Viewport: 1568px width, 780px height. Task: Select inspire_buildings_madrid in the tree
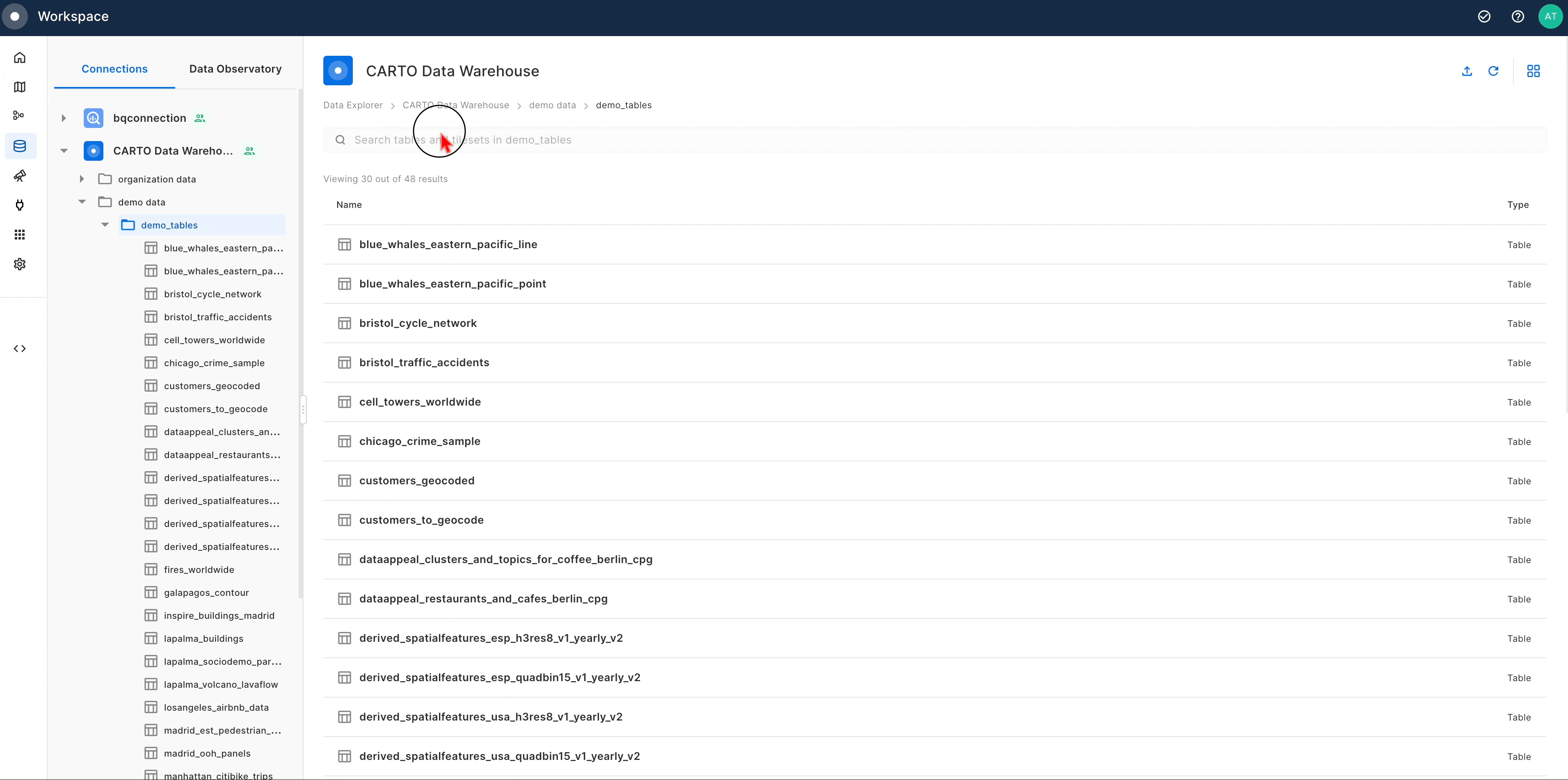(219, 616)
